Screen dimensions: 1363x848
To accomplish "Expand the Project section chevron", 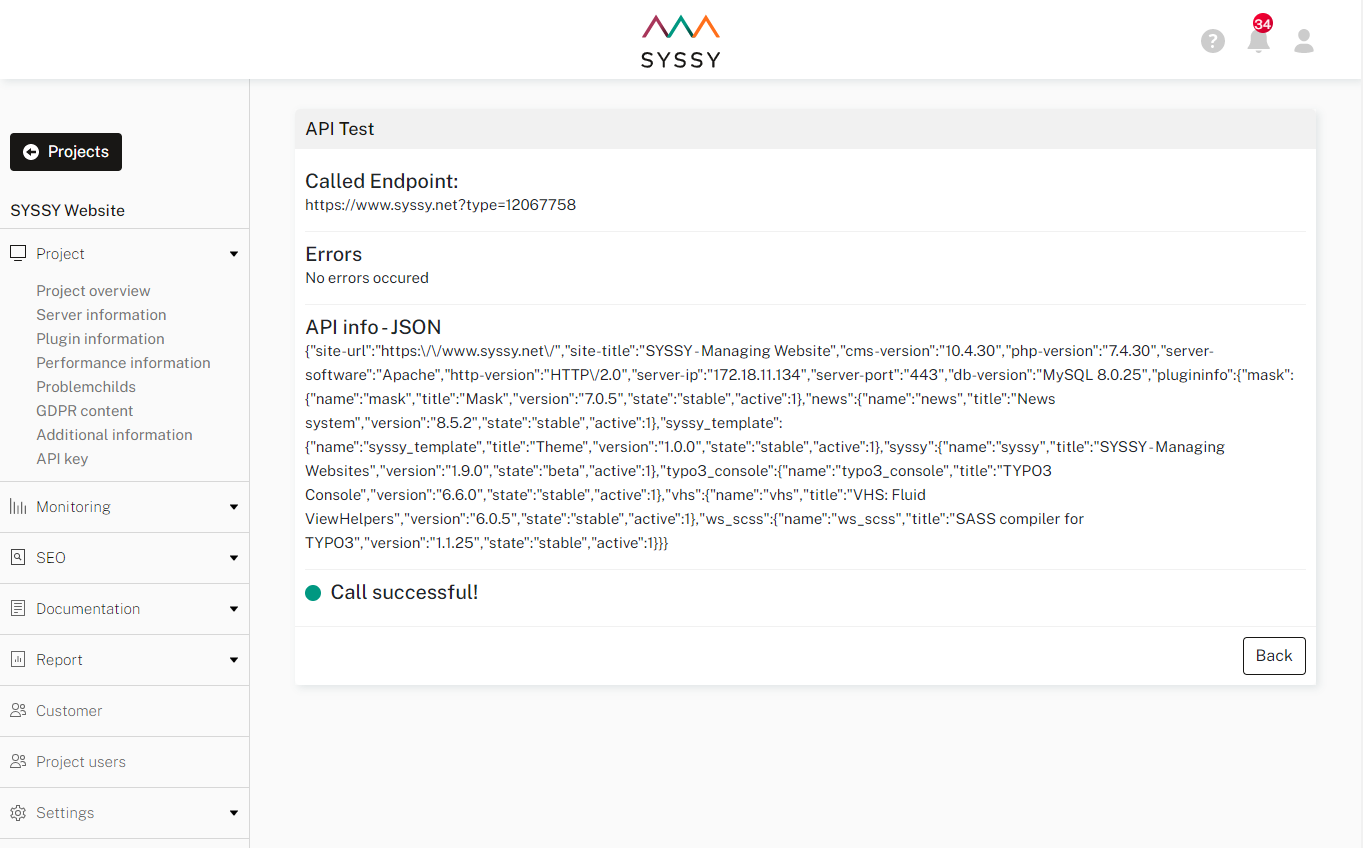I will 233,253.
